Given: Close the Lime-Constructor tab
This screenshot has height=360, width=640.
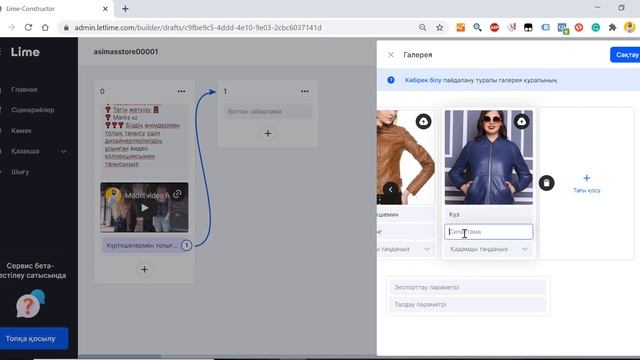Looking at the screenshot, I should tap(105, 9).
